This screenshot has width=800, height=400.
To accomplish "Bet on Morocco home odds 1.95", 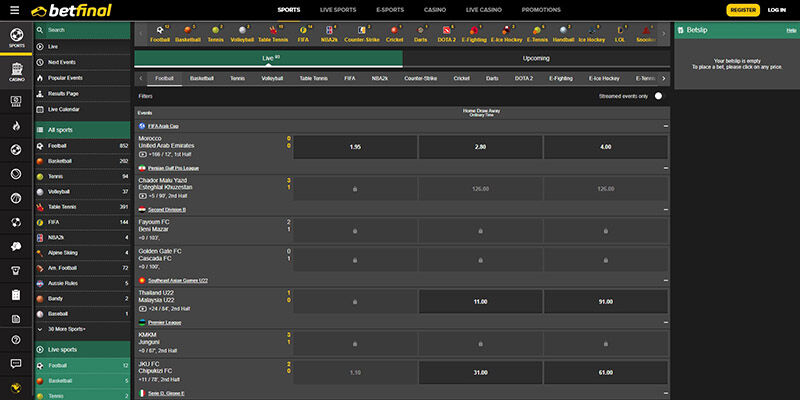I will point(355,147).
